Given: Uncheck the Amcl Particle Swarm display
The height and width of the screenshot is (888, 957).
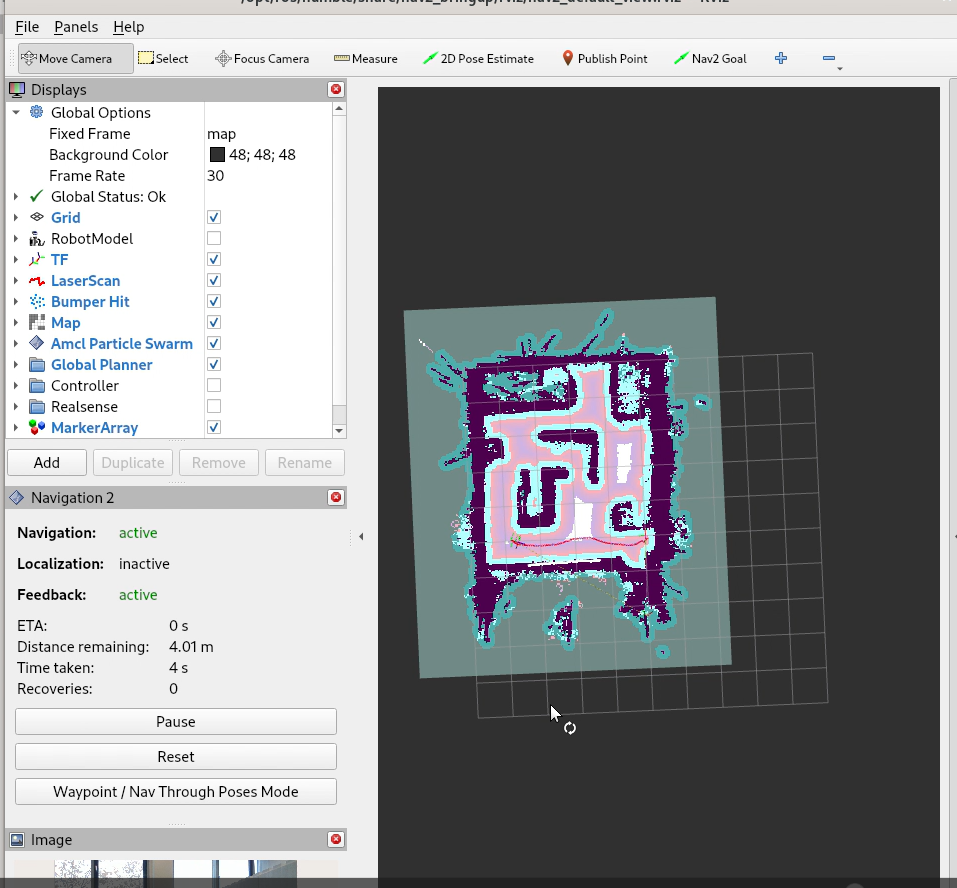Looking at the screenshot, I should pyautogui.click(x=214, y=344).
